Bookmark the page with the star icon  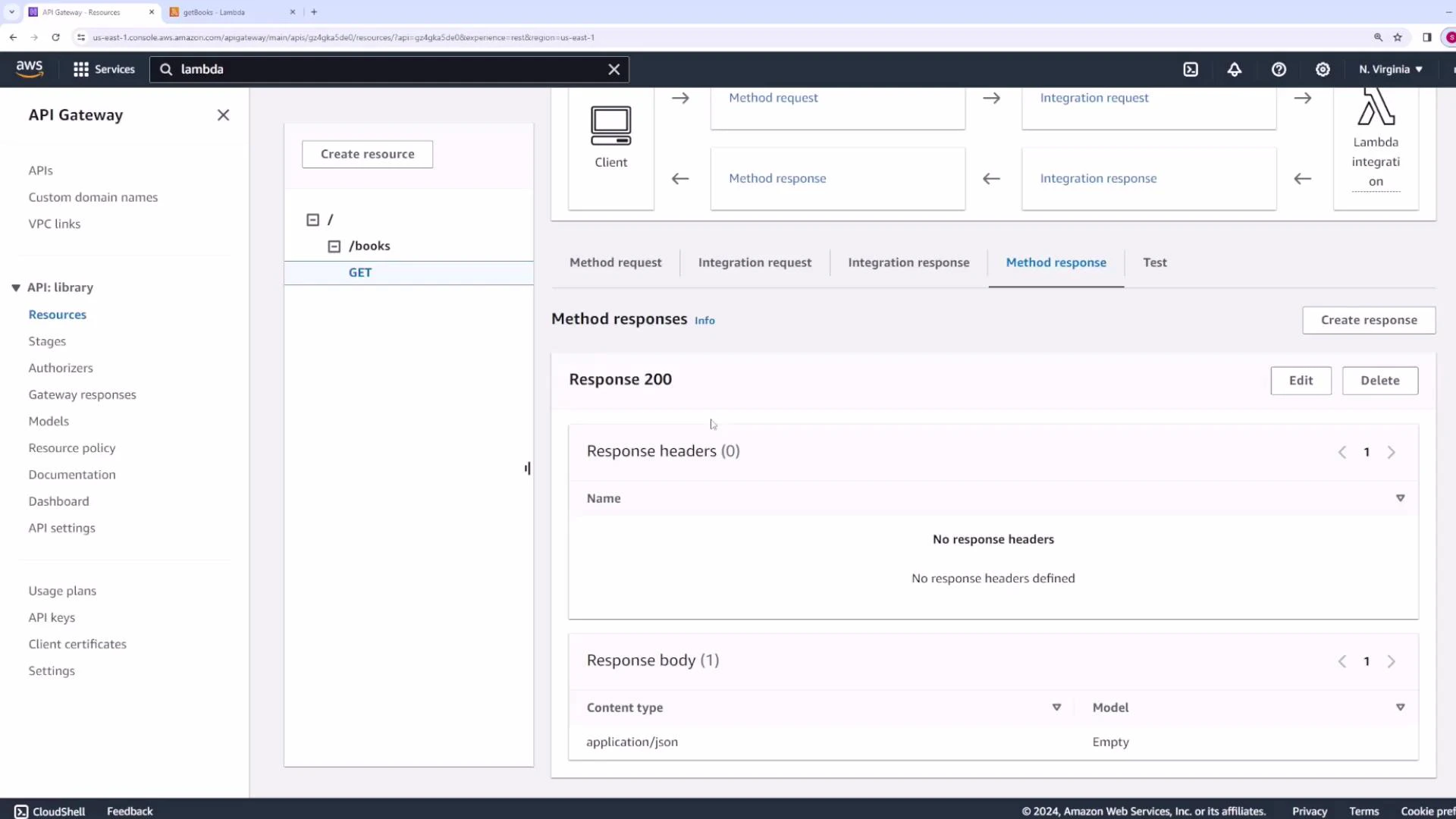[x=1398, y=36]
